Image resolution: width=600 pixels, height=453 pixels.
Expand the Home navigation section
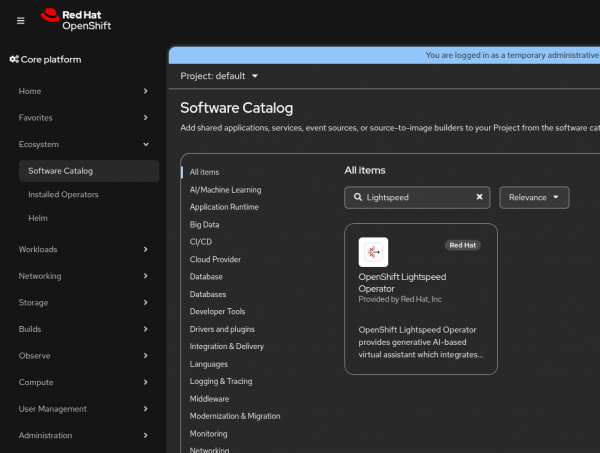[83, 91]
